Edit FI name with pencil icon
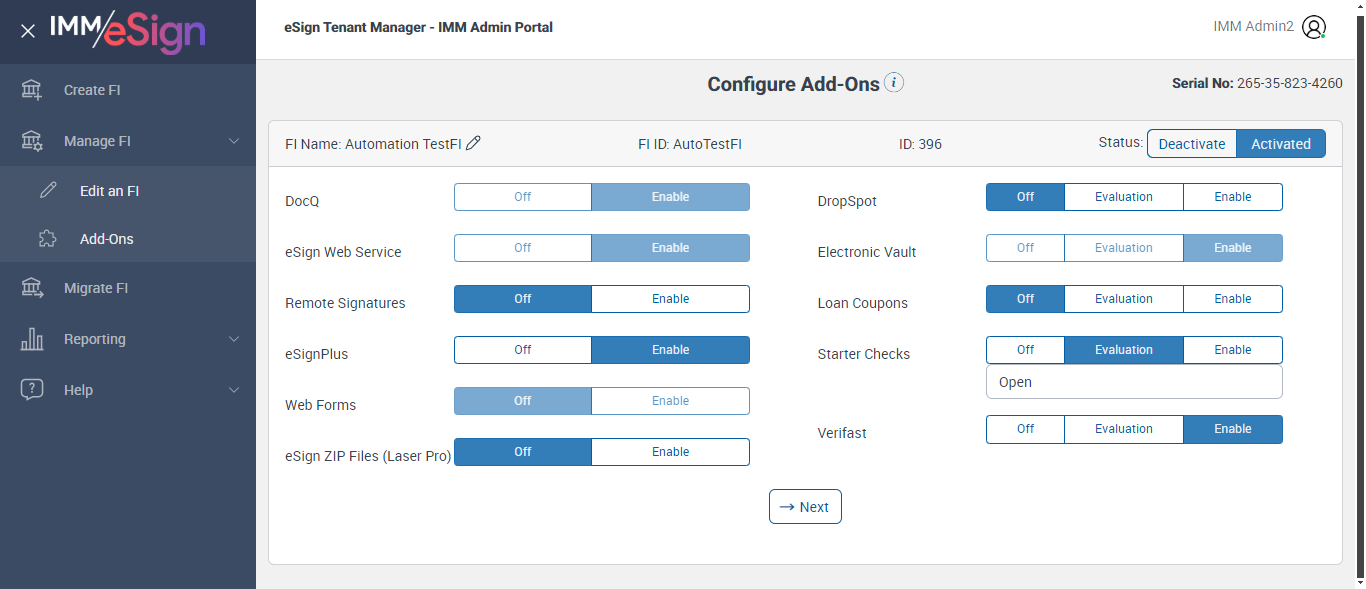 [474, 143]
